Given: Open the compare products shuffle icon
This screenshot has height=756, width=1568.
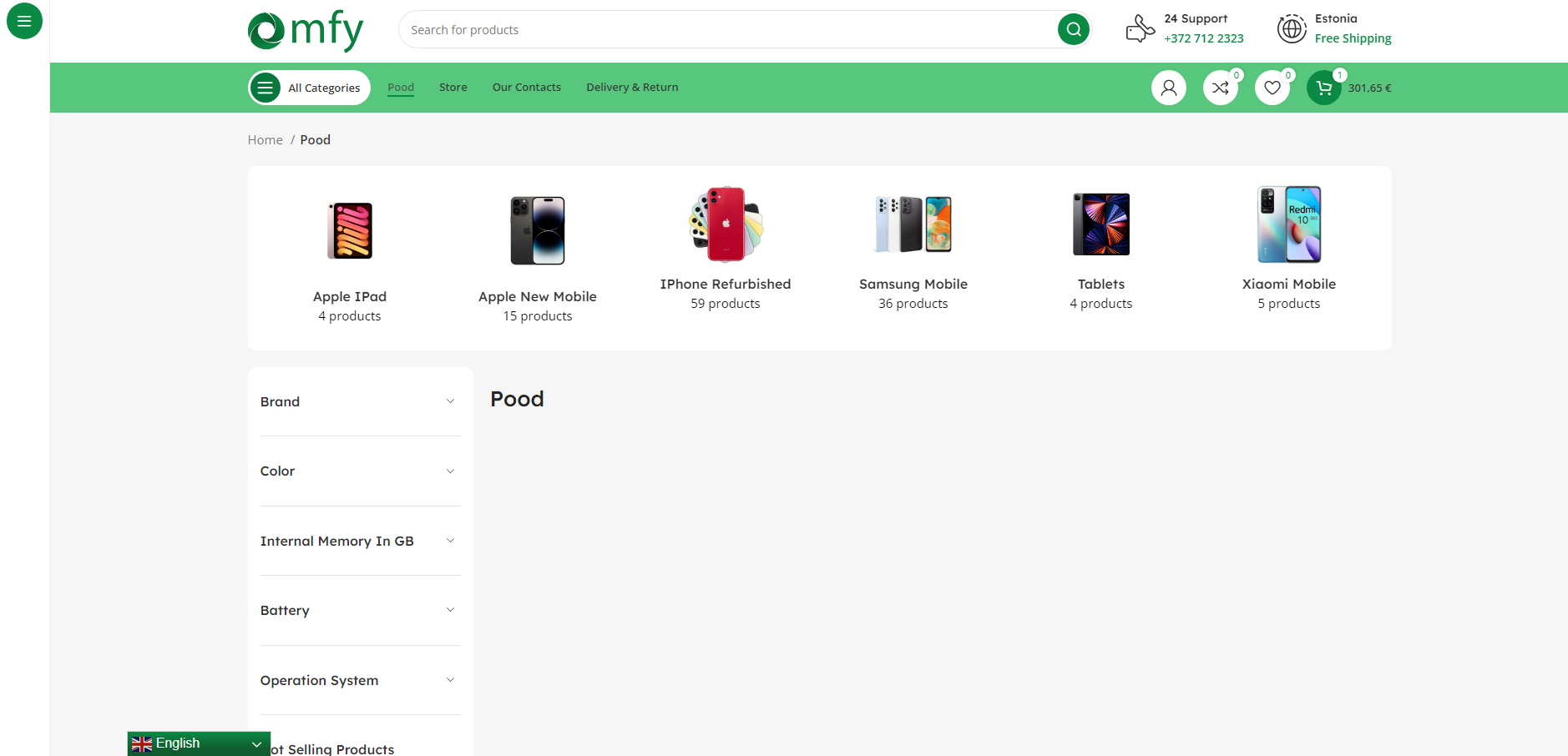Looking at the screenshot, I should click(1221, 88).
